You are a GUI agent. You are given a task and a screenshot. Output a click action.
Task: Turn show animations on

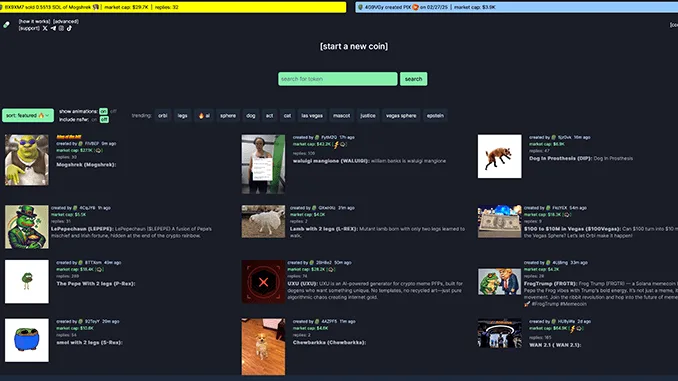pyautogui.click(x=103, y=111)
